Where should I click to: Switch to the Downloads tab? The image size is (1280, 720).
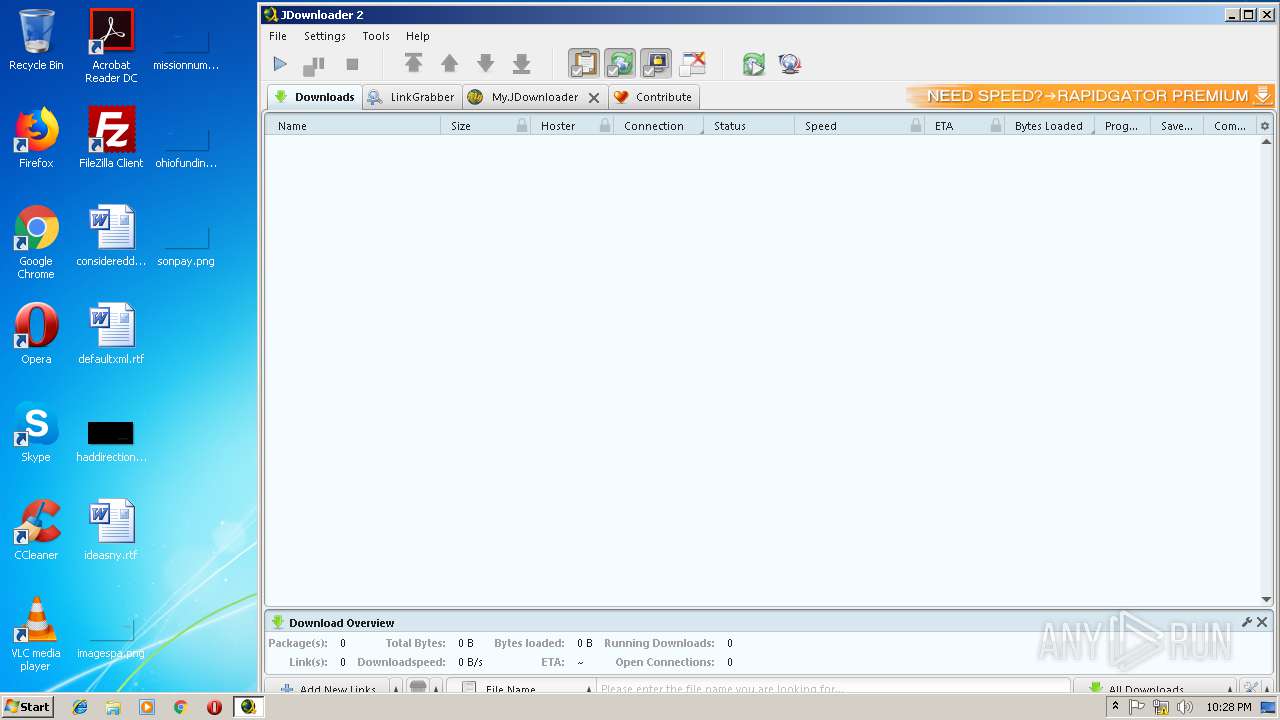[x=314, y=97]
